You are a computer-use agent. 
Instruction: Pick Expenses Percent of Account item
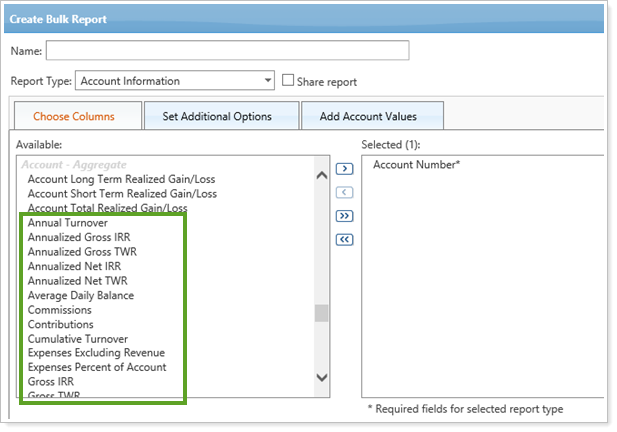tap(97, 367)
